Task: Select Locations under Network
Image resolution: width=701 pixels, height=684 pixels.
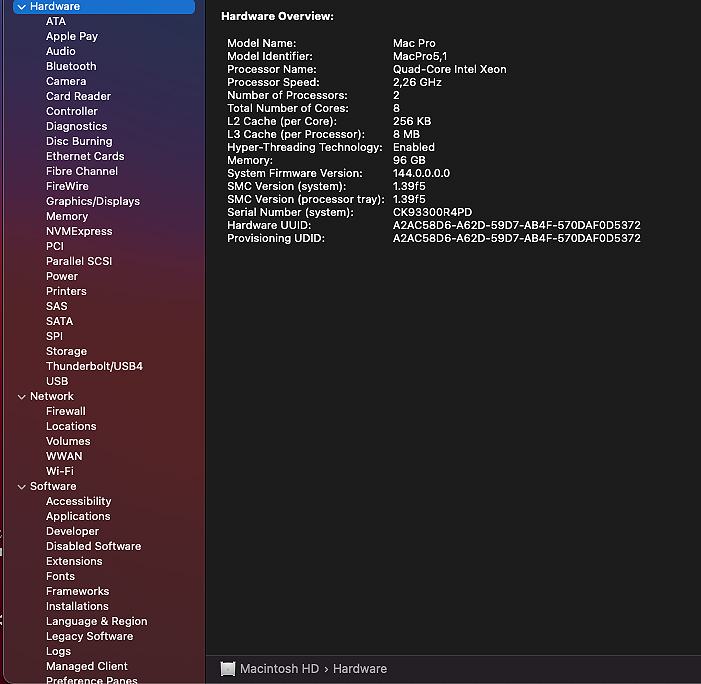Action: (x=71, y=426)
